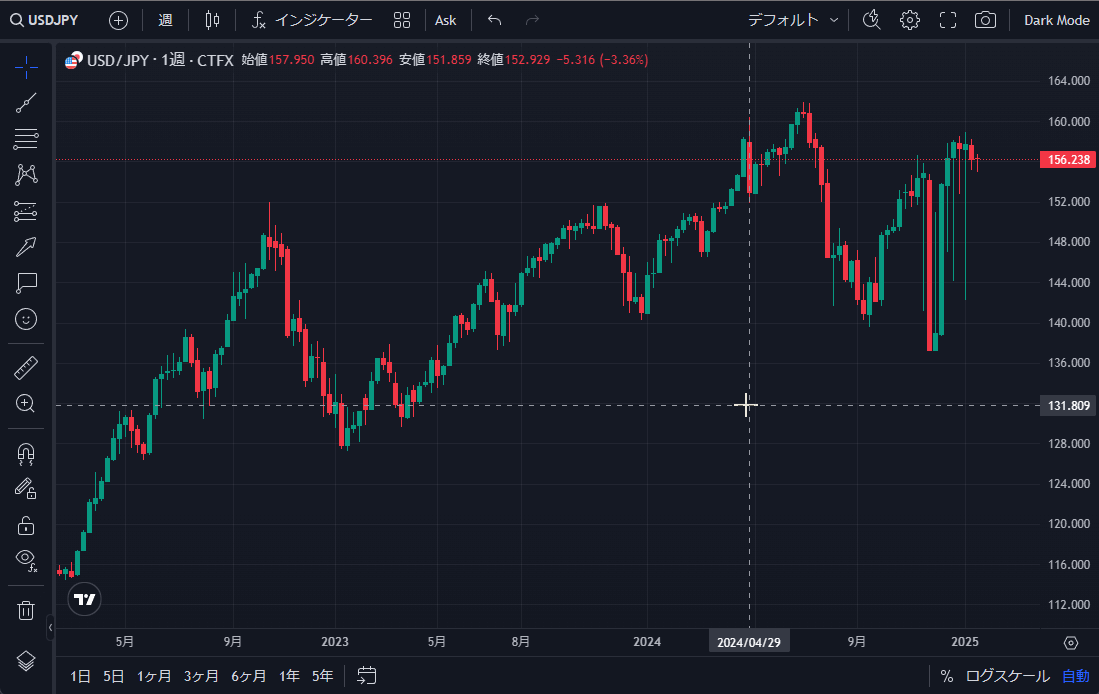
Task: Select the brush or arrow drawing tool
Action: click(26, 247)
